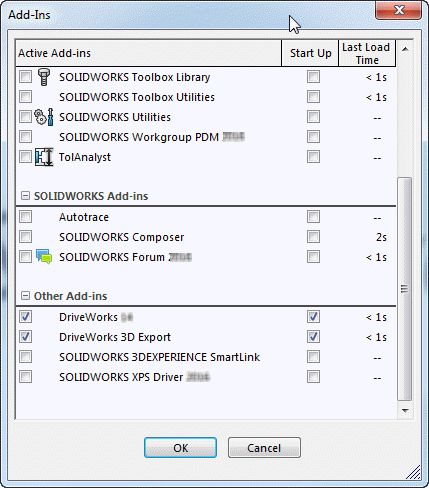429x488 pixels.
Task: Disable DriveWorks 3D Export Start Up checkbox
Action: 313,337
